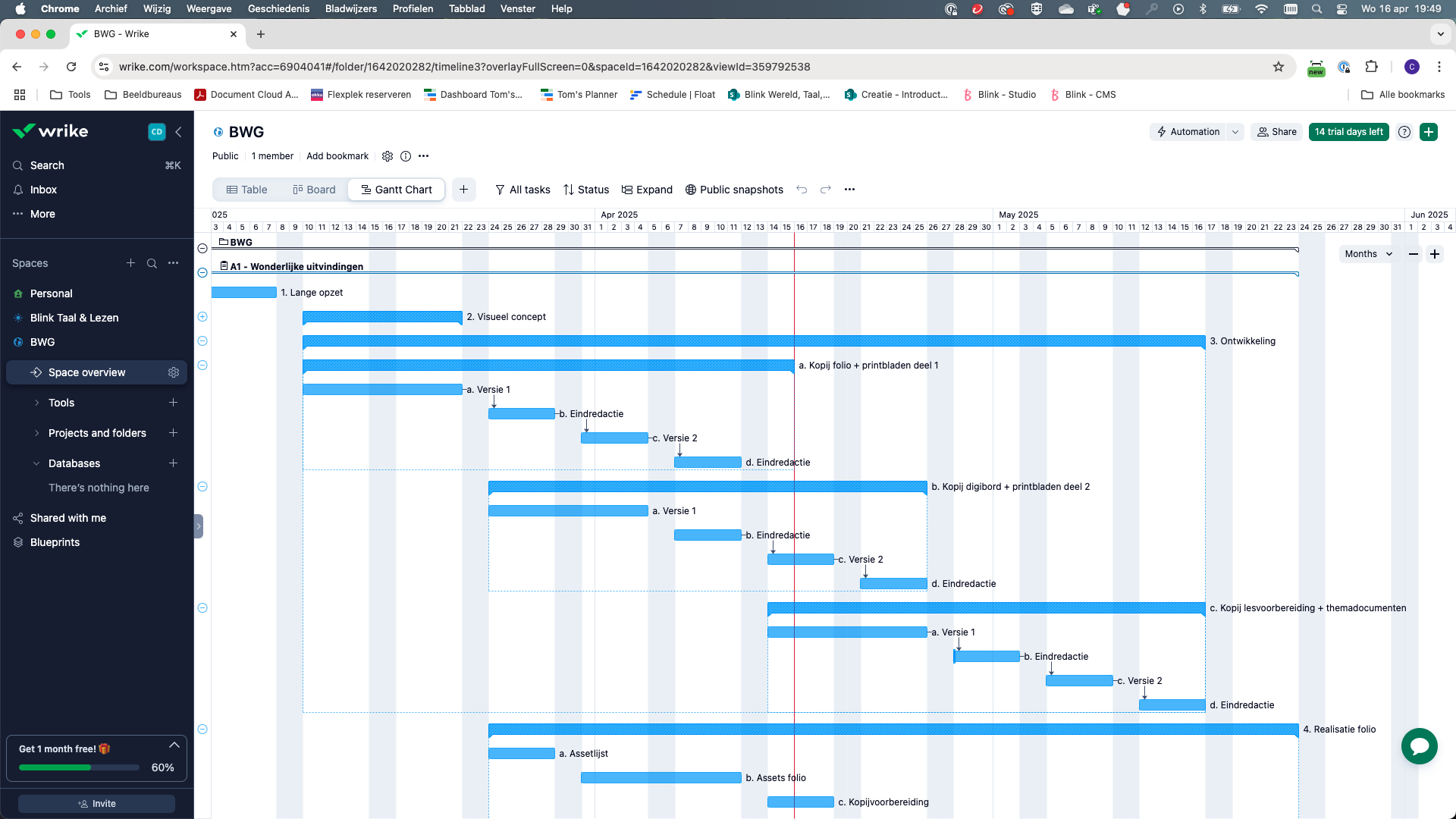Viewport: 1456px width, 819px height.
Task: Collapse the 3. Ontwikkeling task group
Action: [x=202, y=341]
